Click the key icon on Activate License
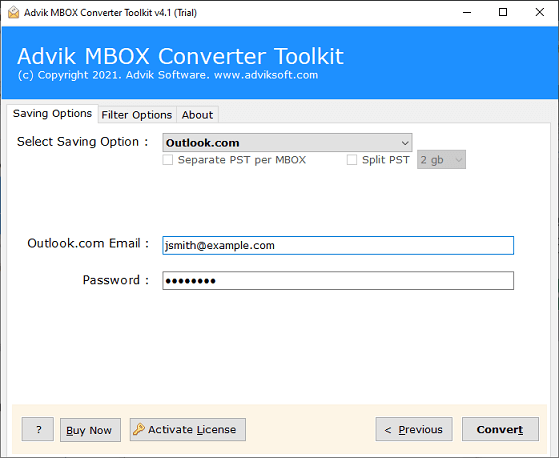The height and width of the screenshot is (458, 559). [139, 429]
